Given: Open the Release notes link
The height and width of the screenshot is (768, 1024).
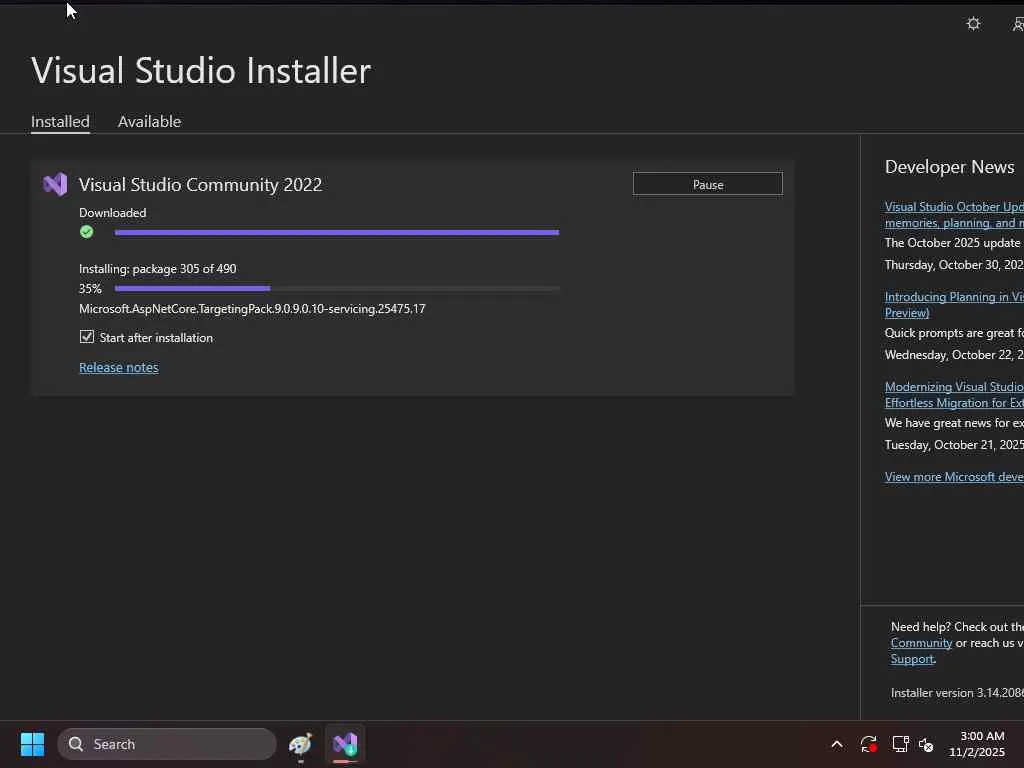Looking at the screenshot, I should click(x=119, y=368).
